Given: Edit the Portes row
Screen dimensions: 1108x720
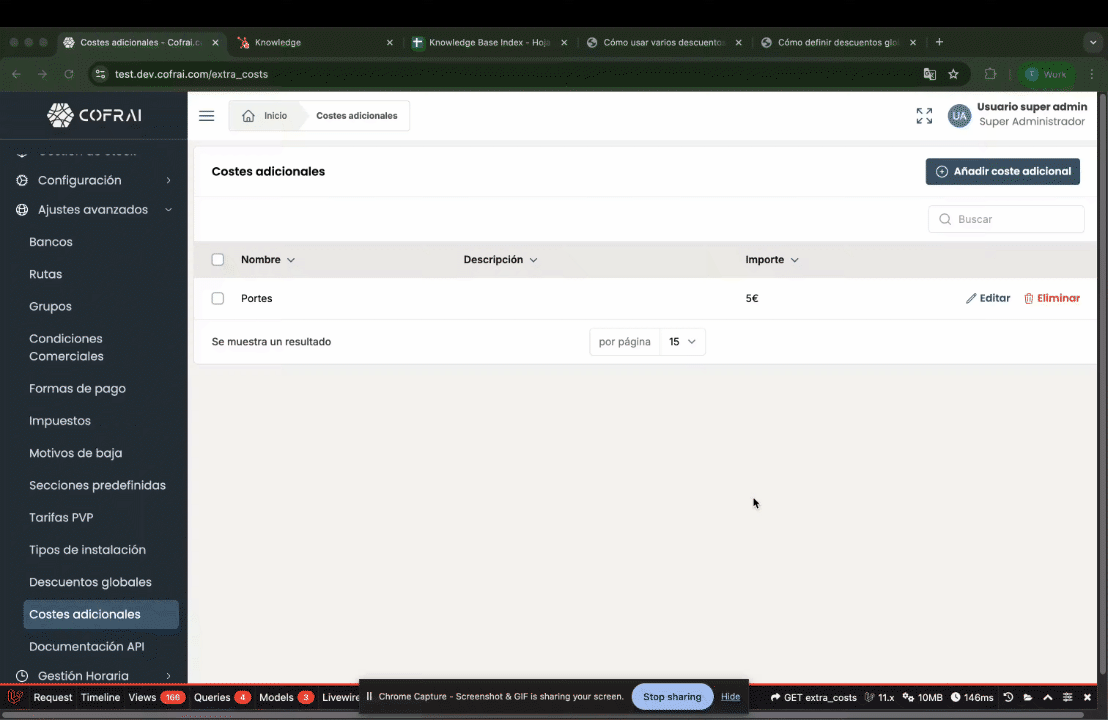Looking at the screenshot, I should coord(987,298).
